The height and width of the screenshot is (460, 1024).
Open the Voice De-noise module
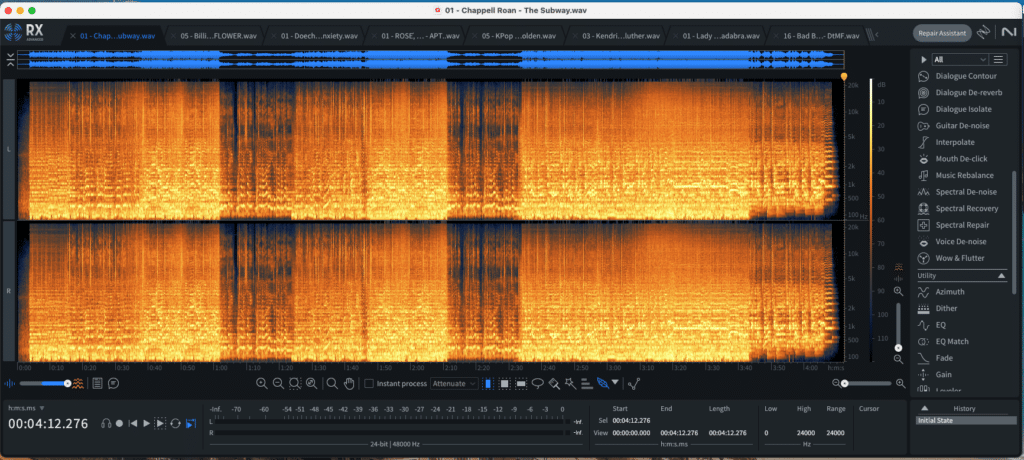951,242
